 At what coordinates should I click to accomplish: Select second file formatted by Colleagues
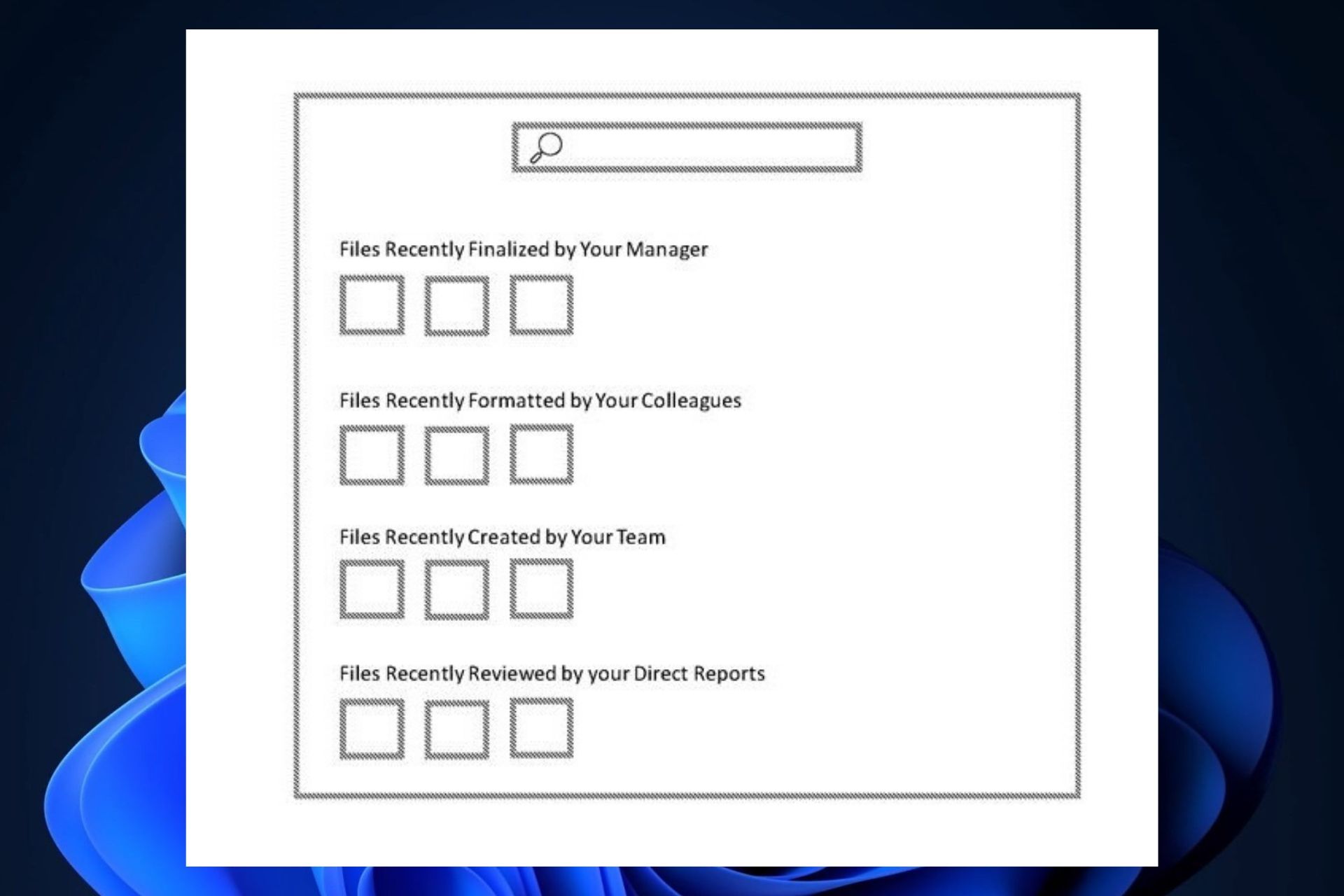pyautogui.click(x=457, y=453)
